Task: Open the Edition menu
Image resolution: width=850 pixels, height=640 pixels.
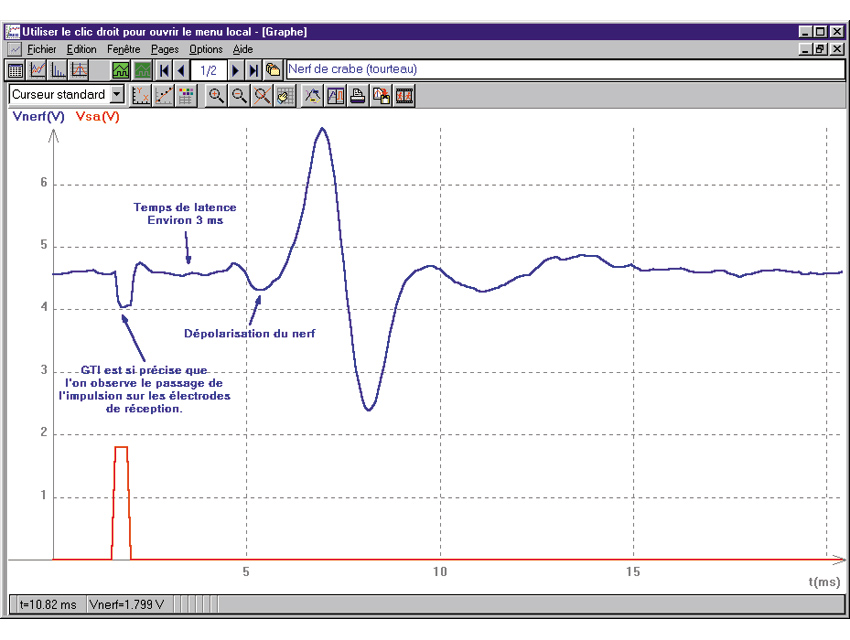Action: tap(81, 49)
